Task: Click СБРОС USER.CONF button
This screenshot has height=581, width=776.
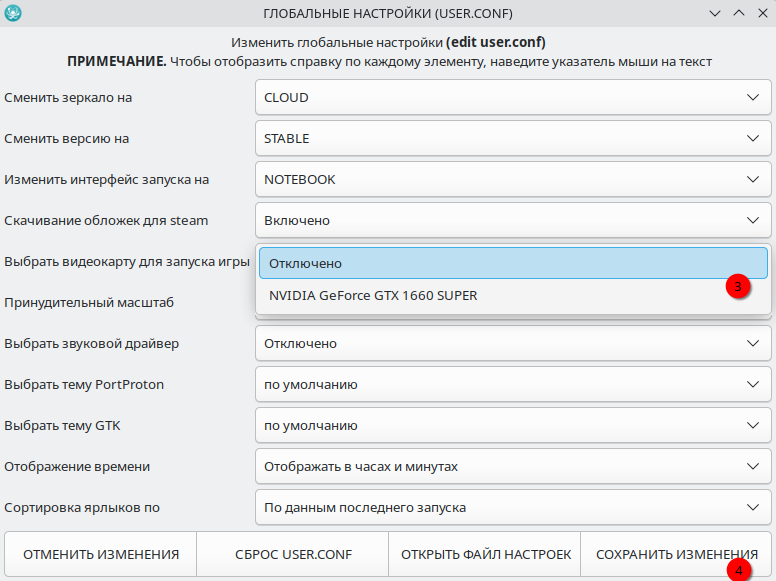Action: [292, 554]
